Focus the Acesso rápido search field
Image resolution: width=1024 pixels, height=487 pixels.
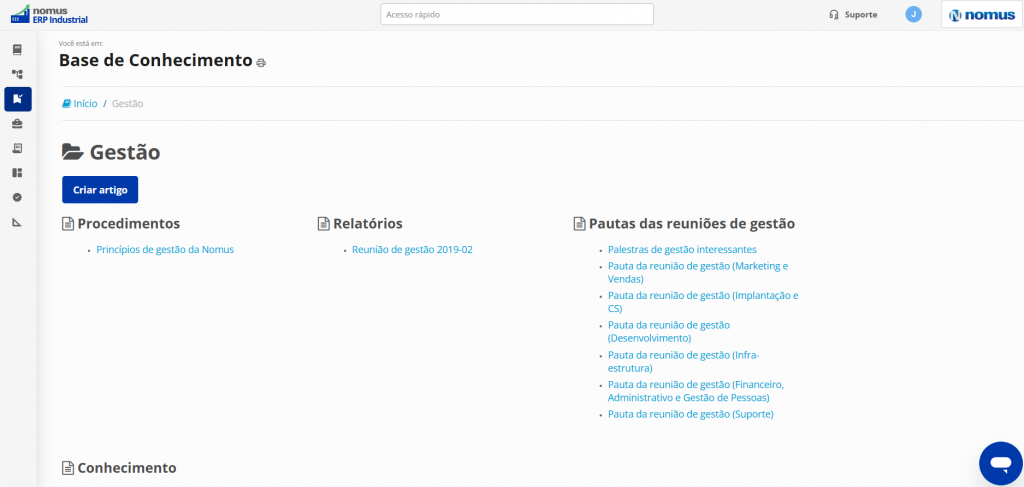tap(516, 14)
